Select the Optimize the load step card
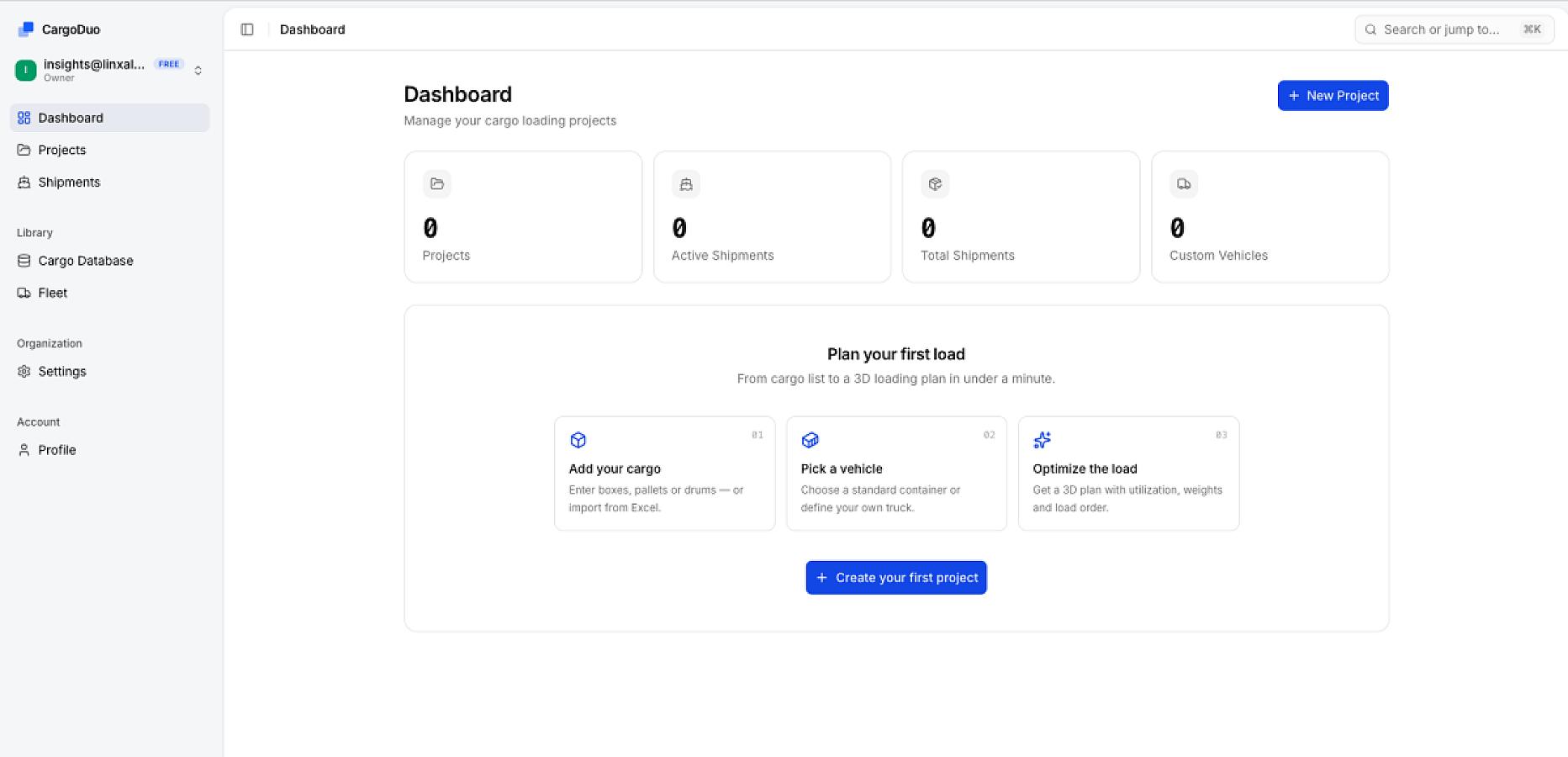Image resolution: width=1568 pixels, height=757 pixels. point(1128,474)
